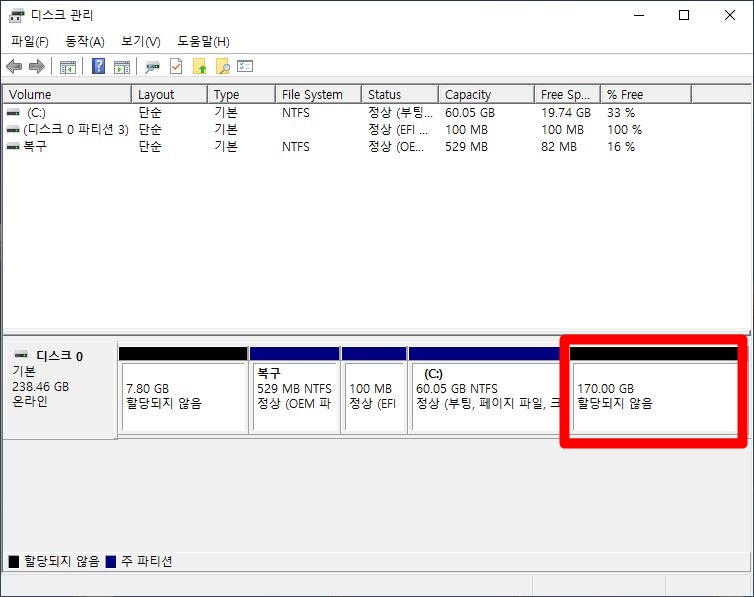This screenshot has height=597, width=754.
Task: Click the drive icon of the (C:) row
Action: click(x=13, y=112)
